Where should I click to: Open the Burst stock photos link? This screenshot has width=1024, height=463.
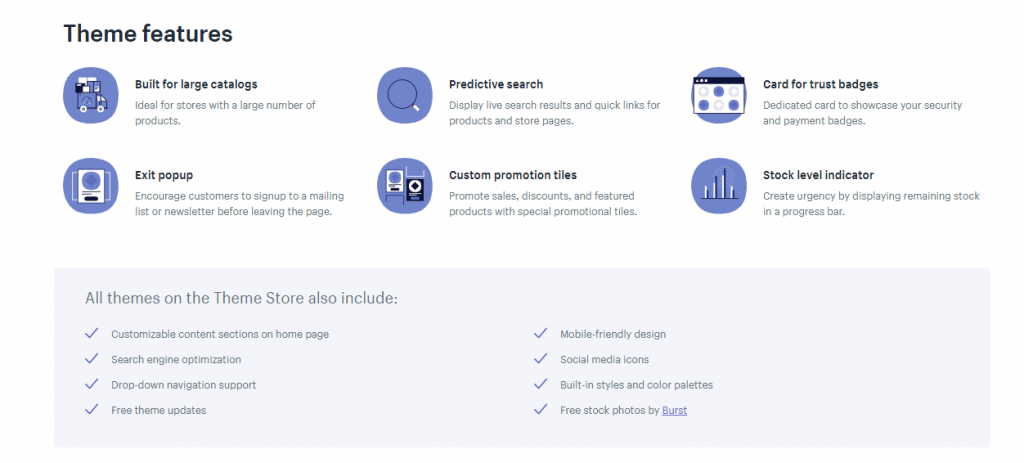(x=675, y=410)
